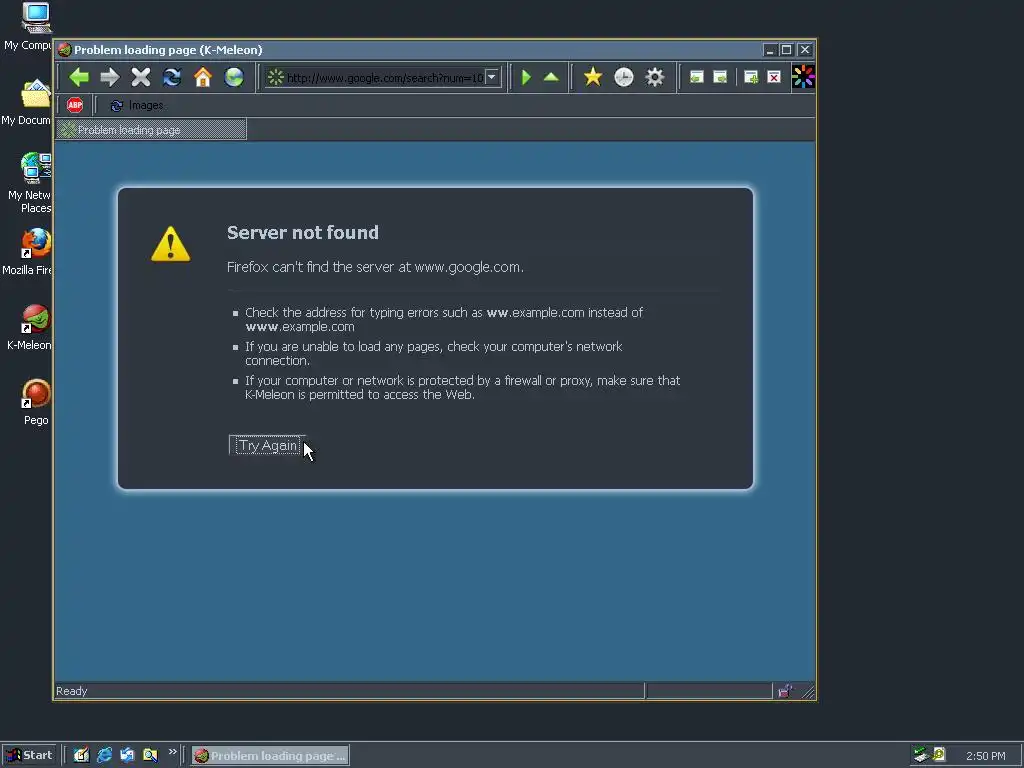Open My Computer desktop icon
Screen dimensions: 1024x768
(35, 26)
